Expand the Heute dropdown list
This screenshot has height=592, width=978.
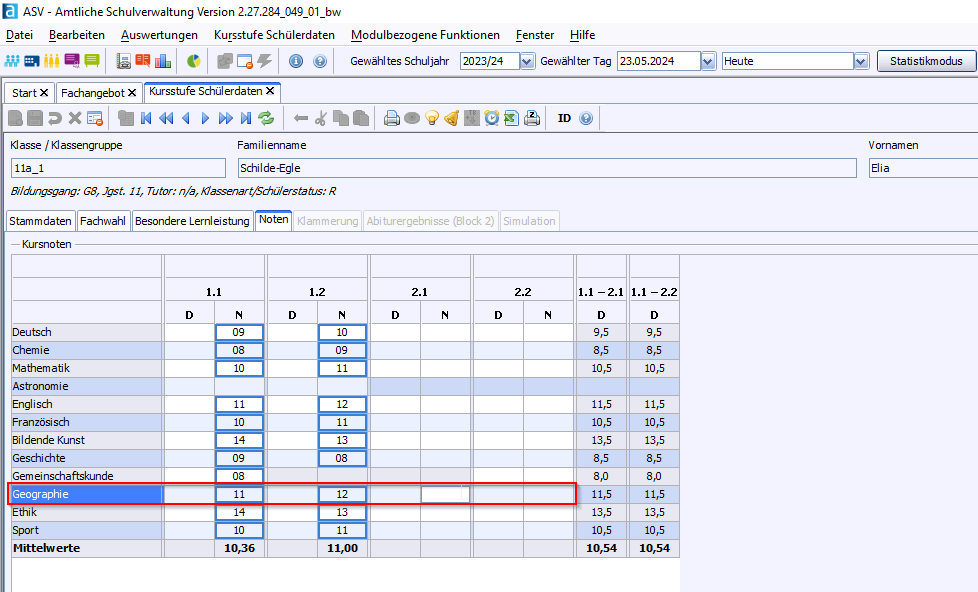(862, 61)
